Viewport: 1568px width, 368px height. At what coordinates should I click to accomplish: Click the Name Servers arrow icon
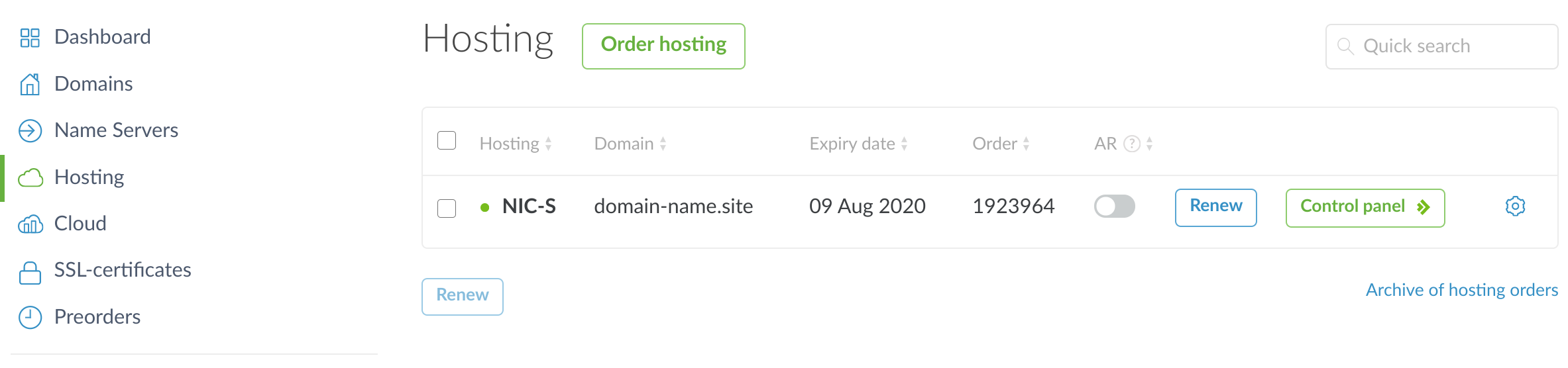click(x=30, y=131)
